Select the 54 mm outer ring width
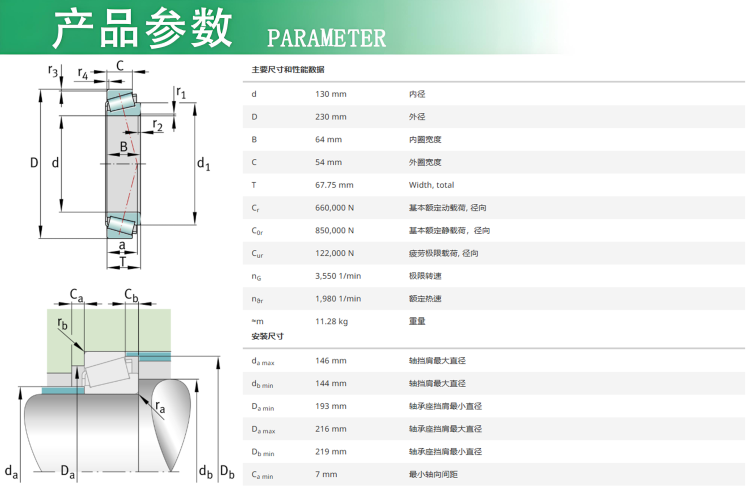This screenshot has height=489, width=750. (x=328, y=162)
